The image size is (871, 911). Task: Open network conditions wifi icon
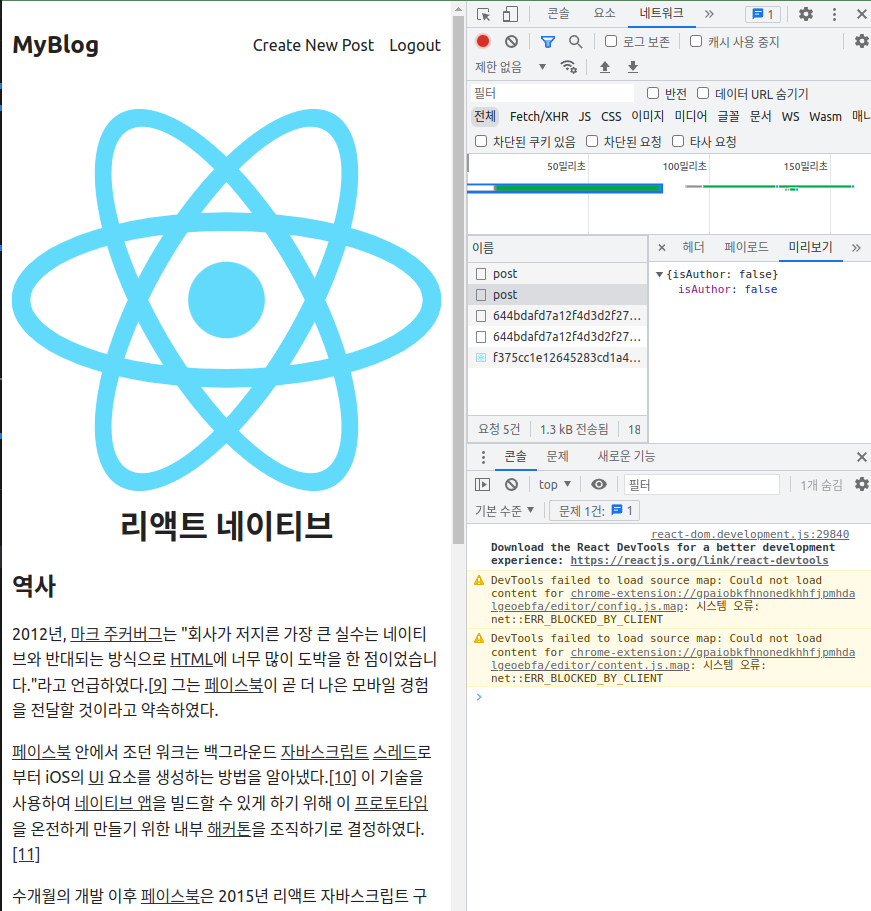568,67
